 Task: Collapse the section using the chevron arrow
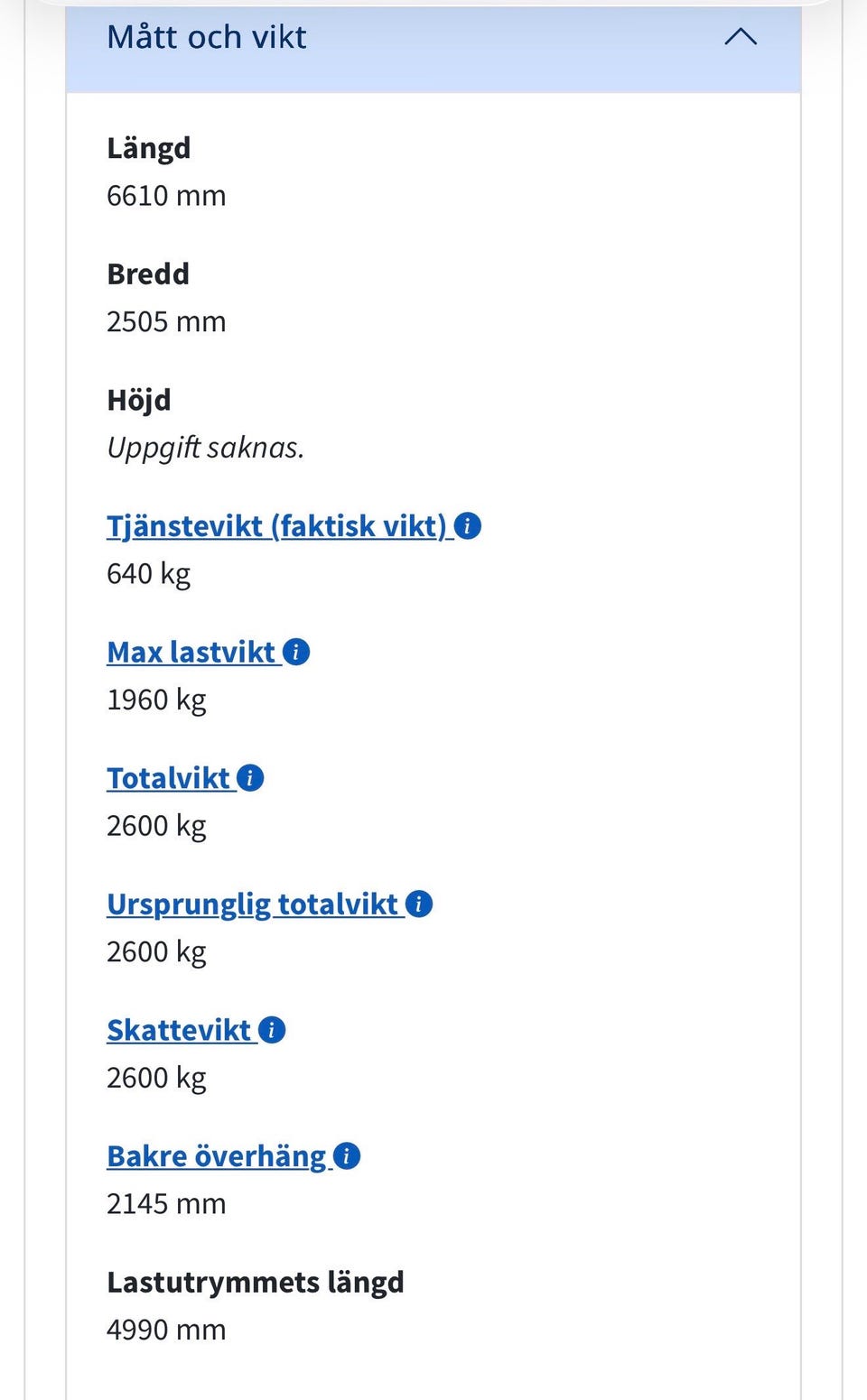coord(741,37)
